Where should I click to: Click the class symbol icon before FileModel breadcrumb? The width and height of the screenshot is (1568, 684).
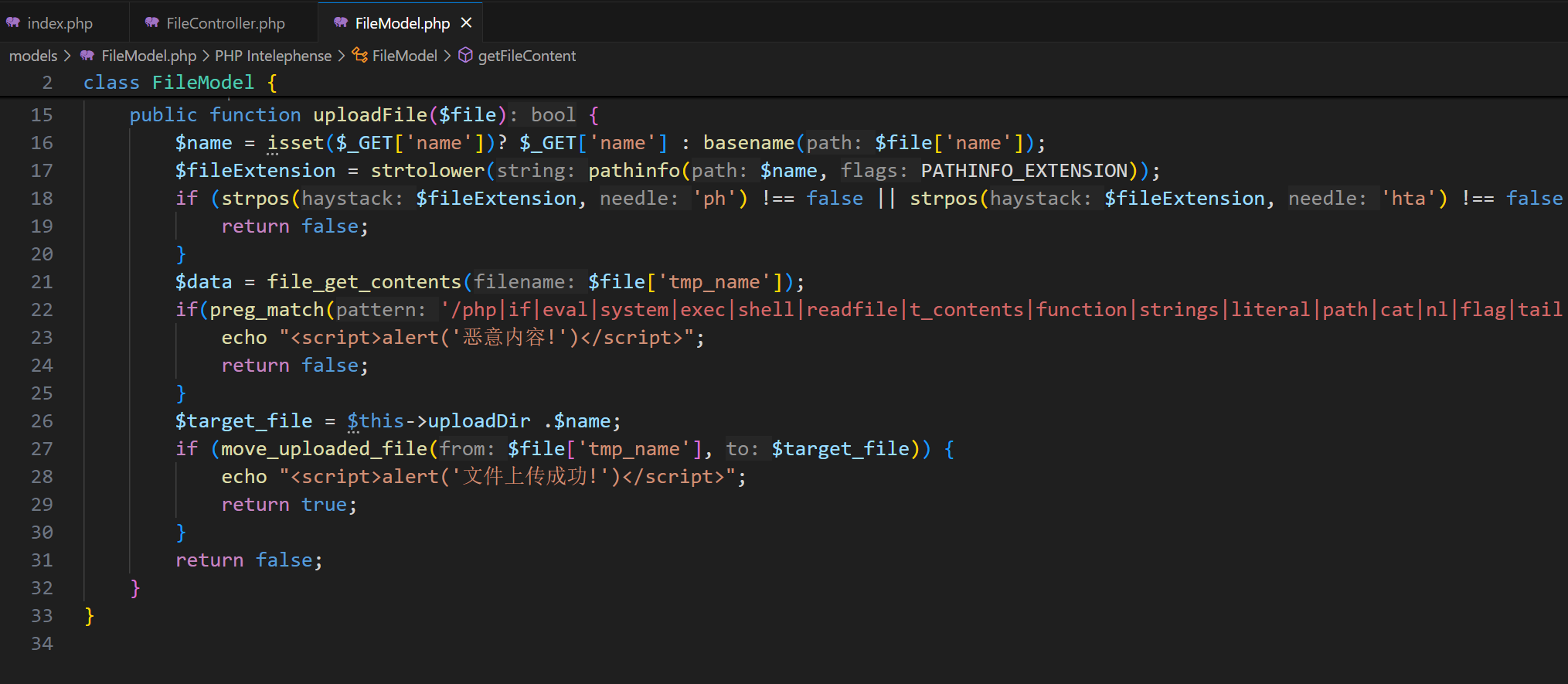tap(359, 55)
